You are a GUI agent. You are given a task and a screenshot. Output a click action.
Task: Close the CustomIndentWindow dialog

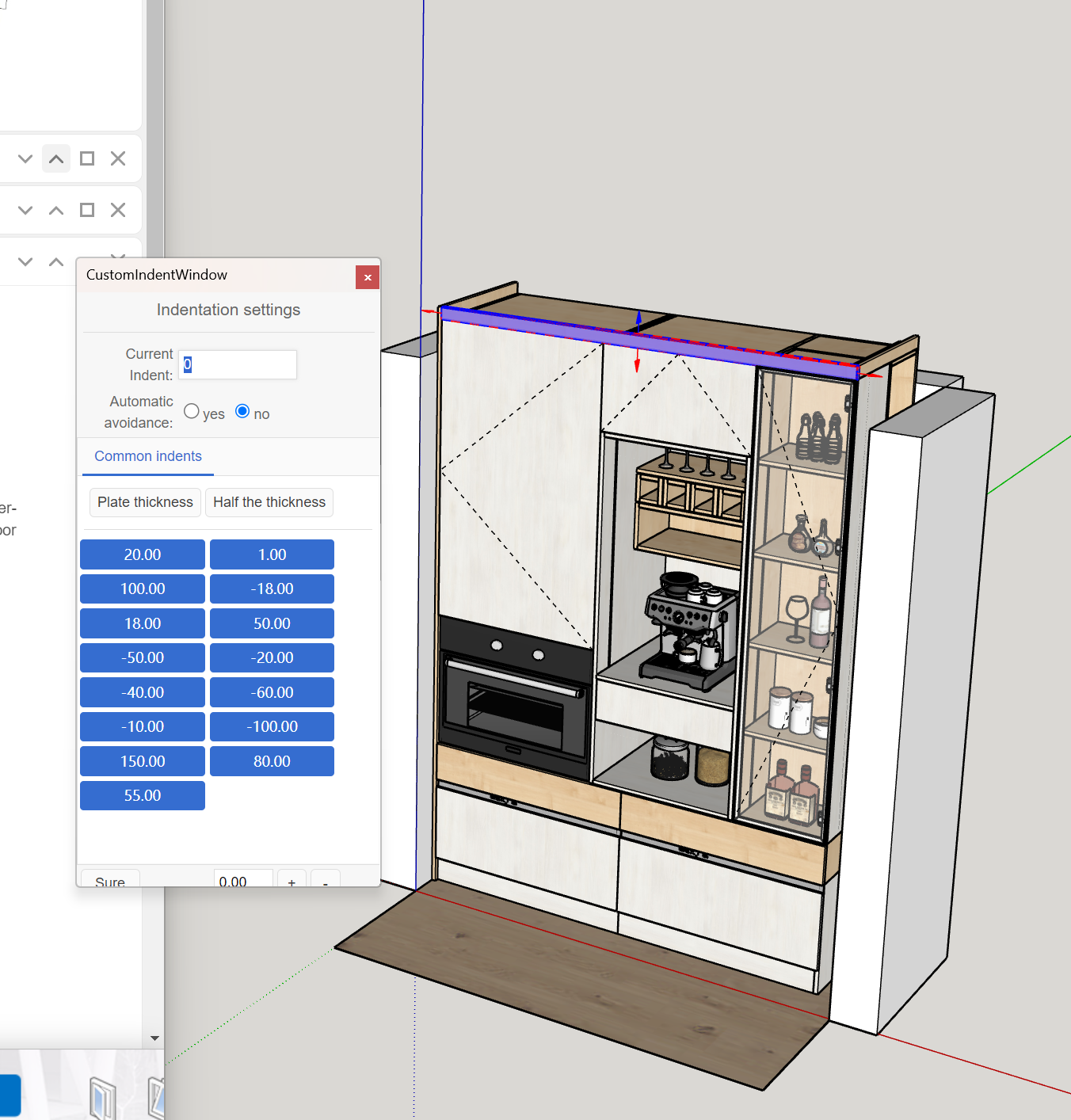[x=367, y=277]
